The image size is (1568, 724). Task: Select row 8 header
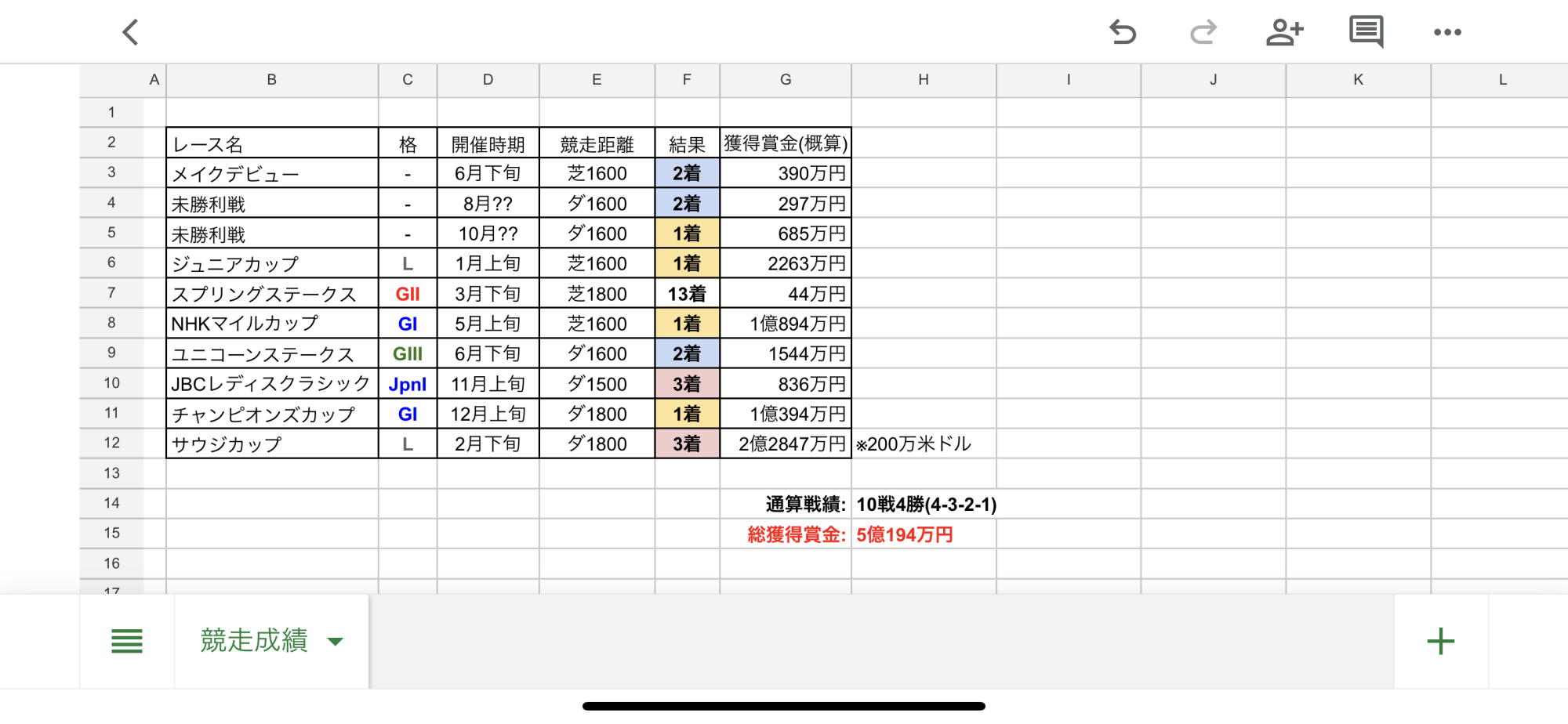click(x=111, y=323)
